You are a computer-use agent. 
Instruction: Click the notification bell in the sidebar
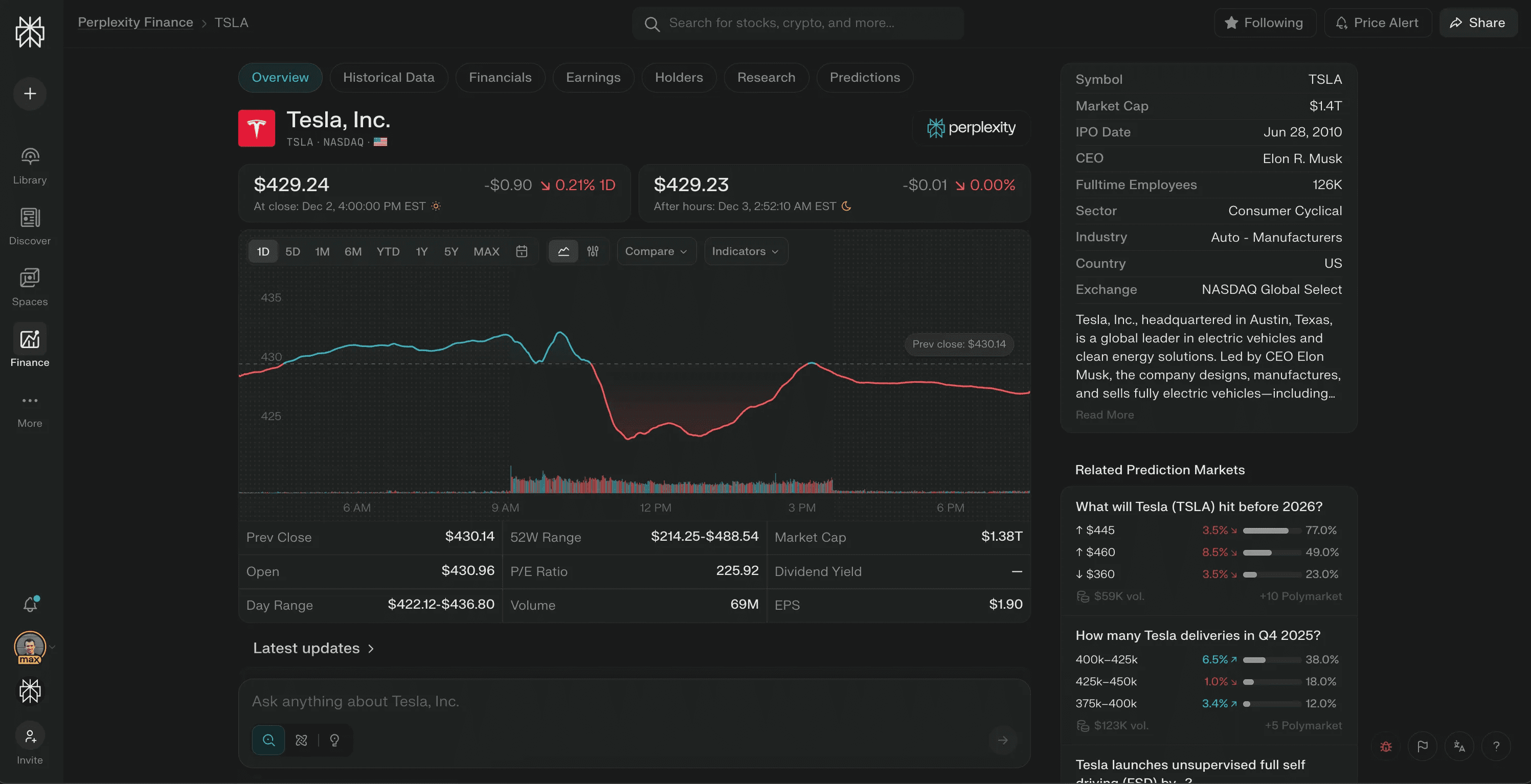(x=30, y=604)
